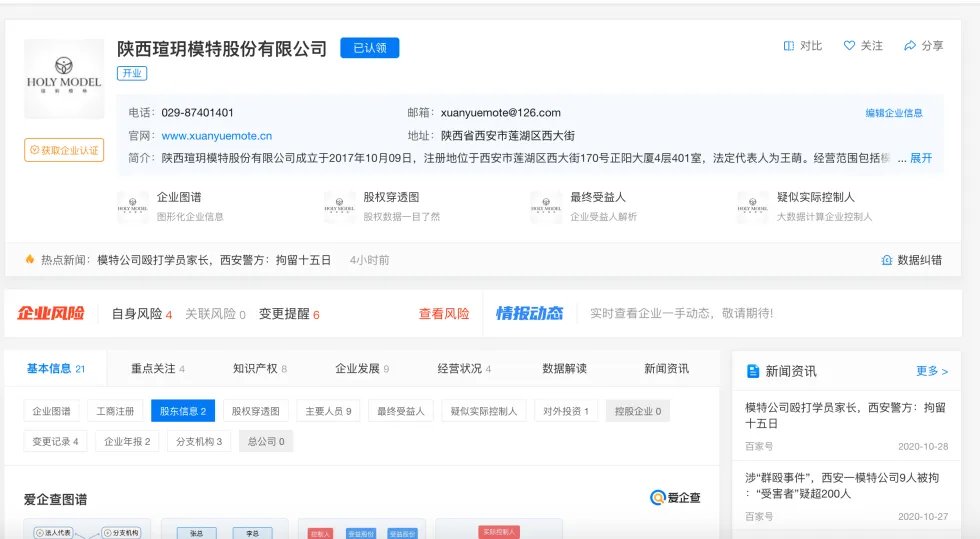Select the 分支机构 3 sub-tab
Screen dimensions: 980x539
199,441
